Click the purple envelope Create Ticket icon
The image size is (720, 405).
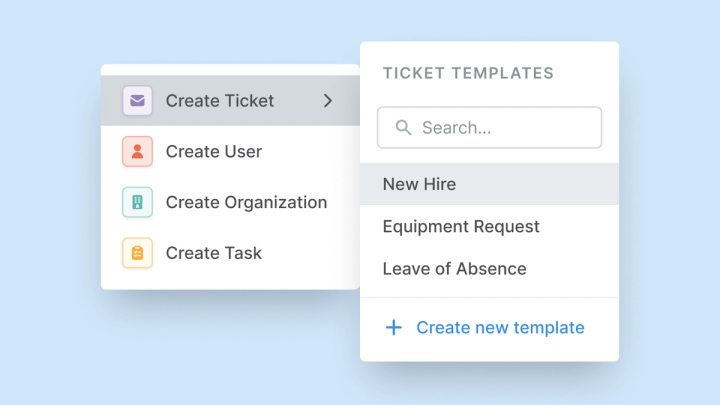137,101
